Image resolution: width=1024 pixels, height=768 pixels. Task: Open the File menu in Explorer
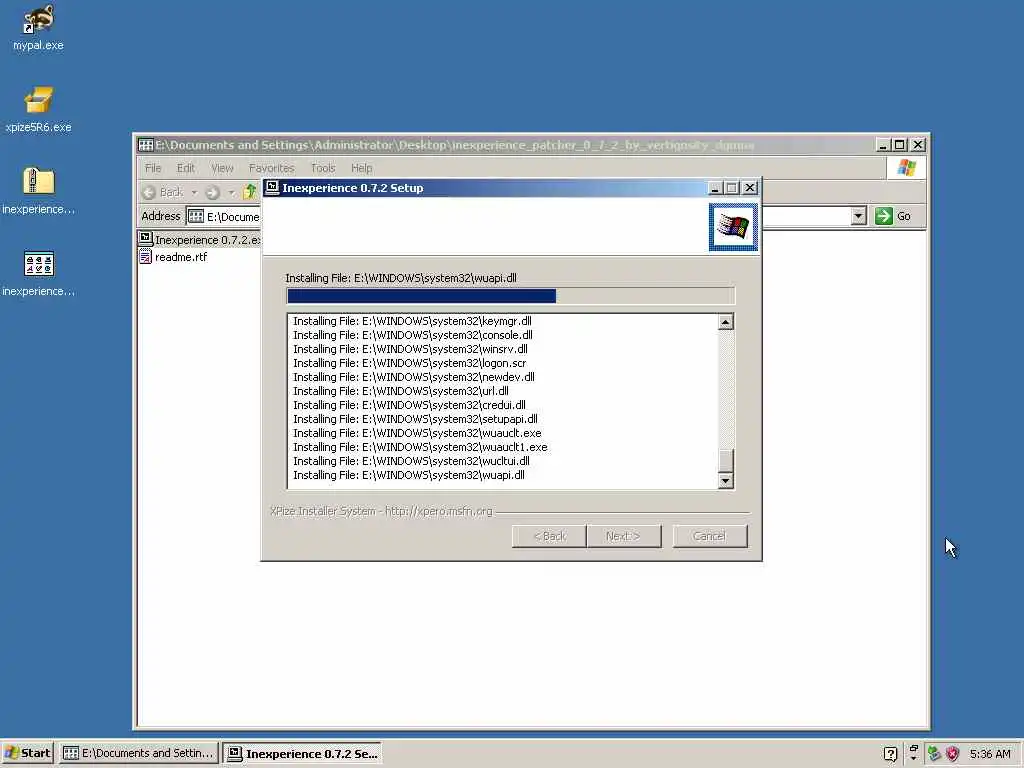coord(153,168)
